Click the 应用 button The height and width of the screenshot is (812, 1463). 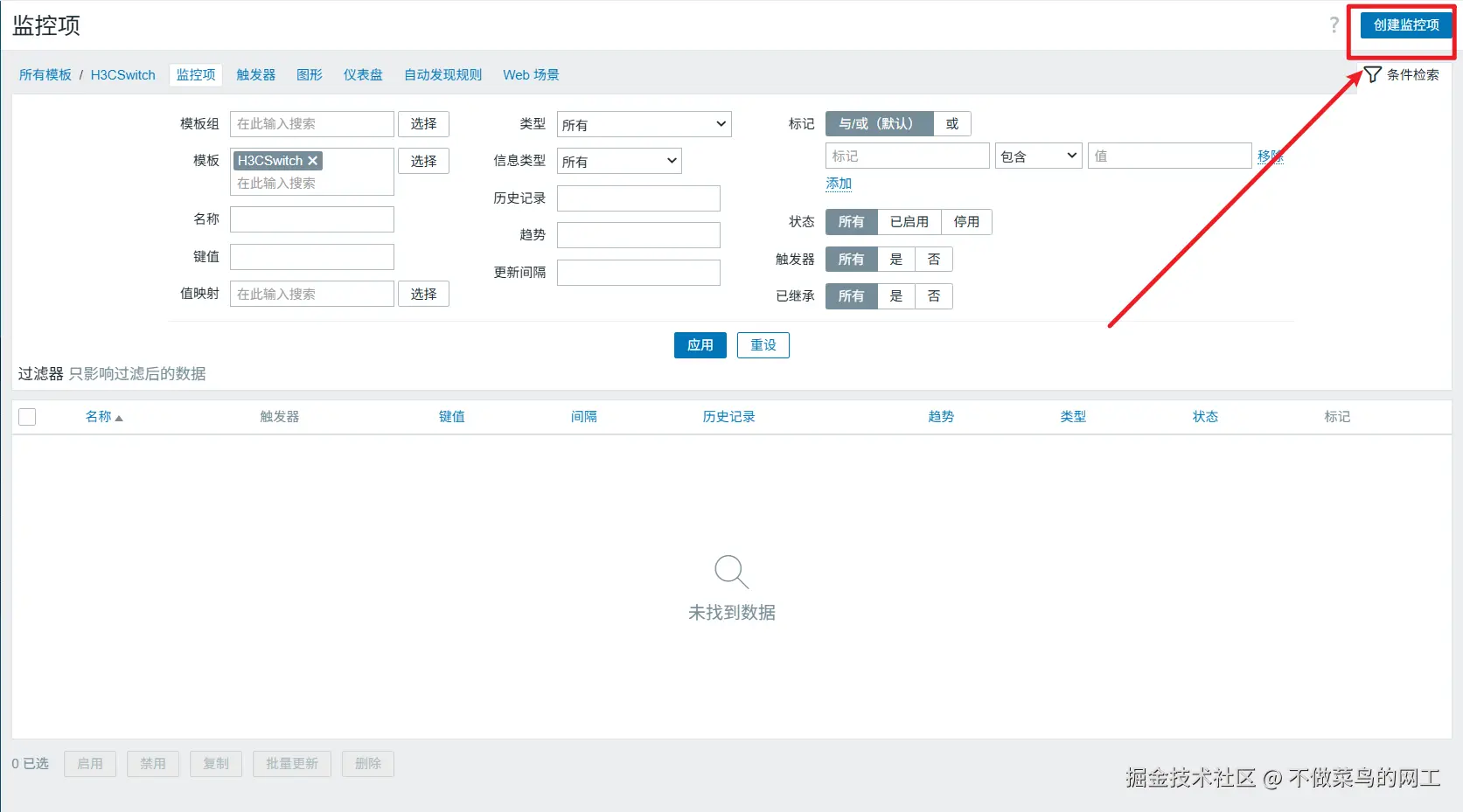[700, 345]
